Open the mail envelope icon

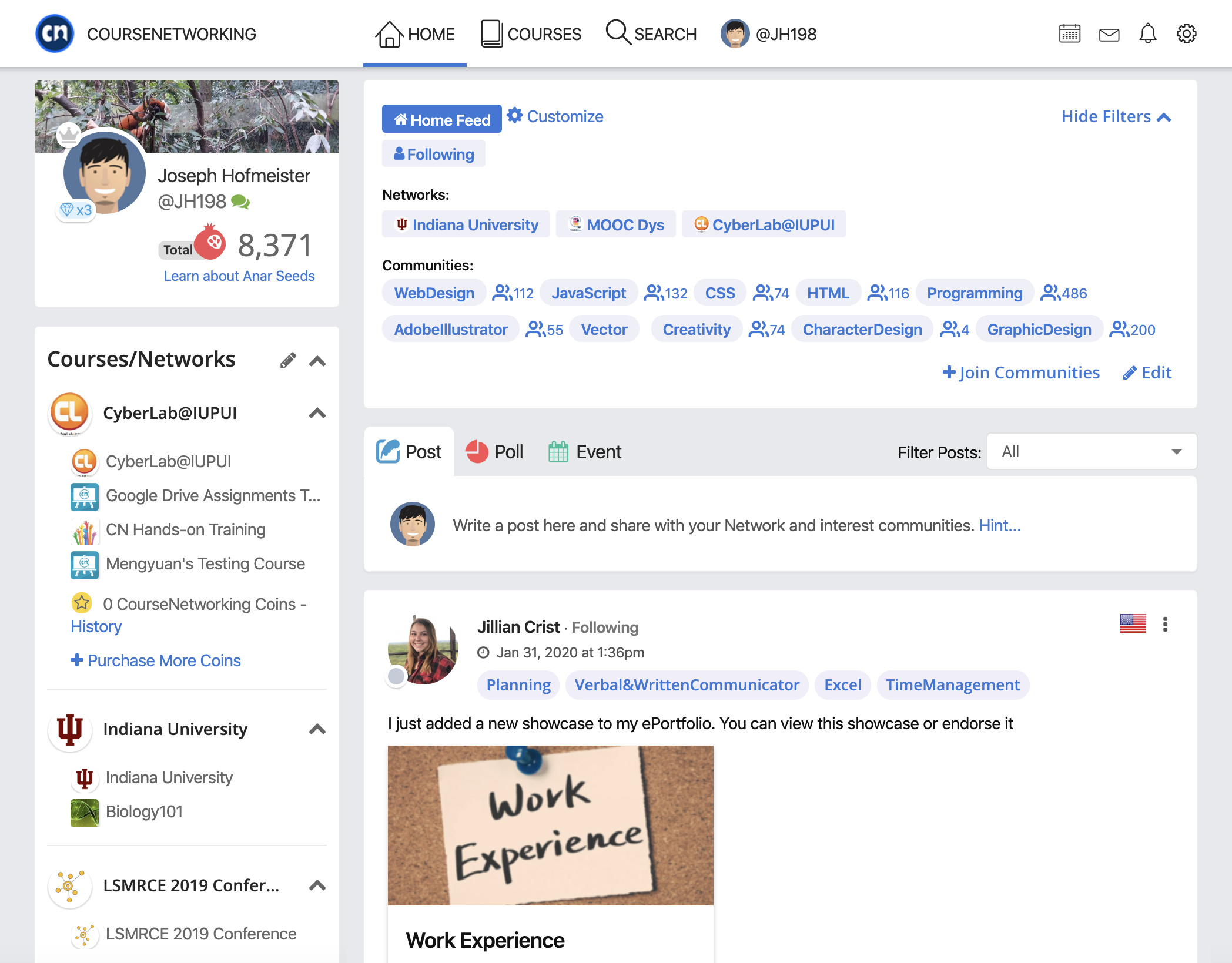(x=1109, y=35)
